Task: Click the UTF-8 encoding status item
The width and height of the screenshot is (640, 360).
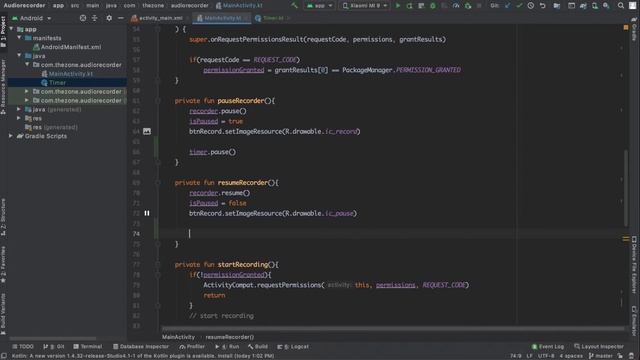Action: coord(546,356)
